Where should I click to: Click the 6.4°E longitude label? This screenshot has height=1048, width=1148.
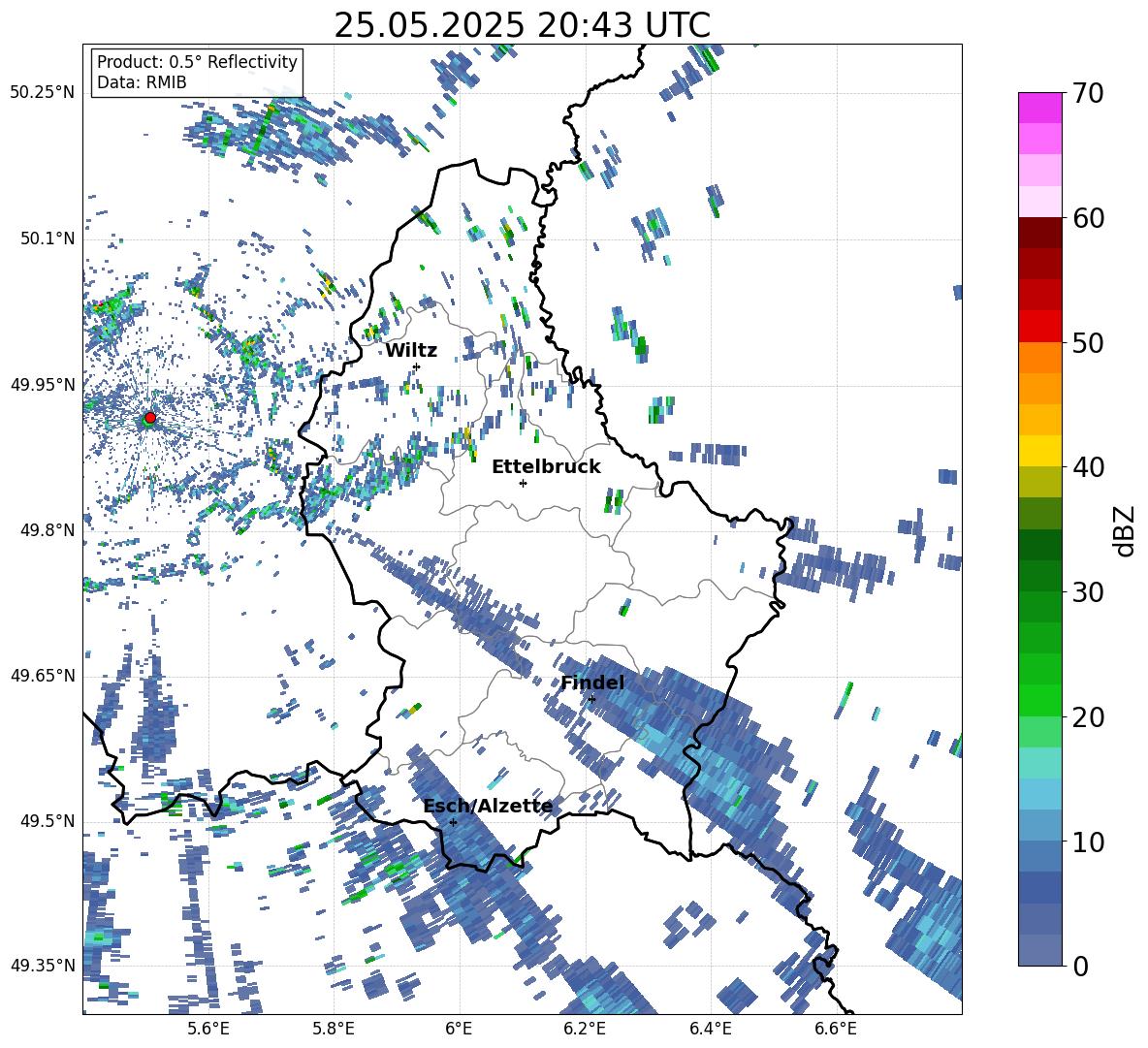(710, 1029)
